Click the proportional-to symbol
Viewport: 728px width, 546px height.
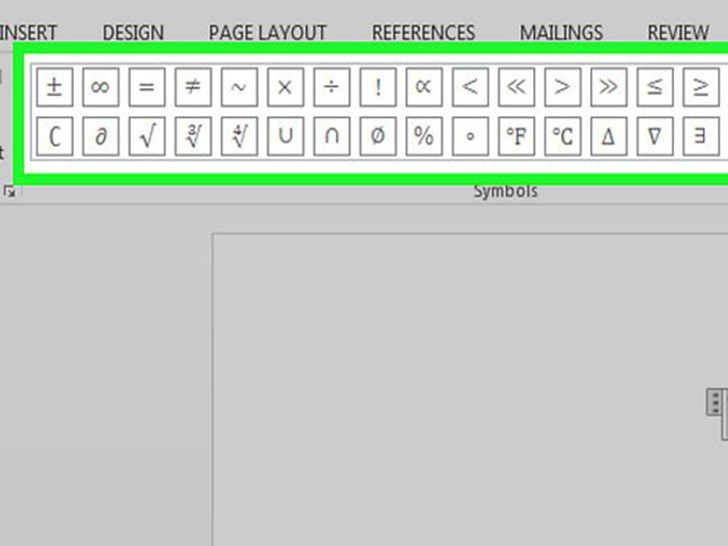(424, 87)
